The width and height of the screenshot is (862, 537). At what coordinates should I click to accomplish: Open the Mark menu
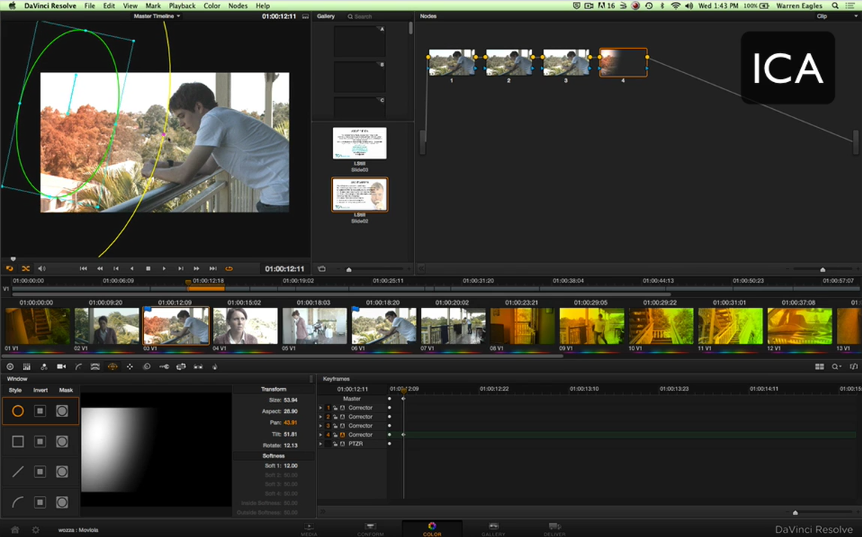click(153, 5)
